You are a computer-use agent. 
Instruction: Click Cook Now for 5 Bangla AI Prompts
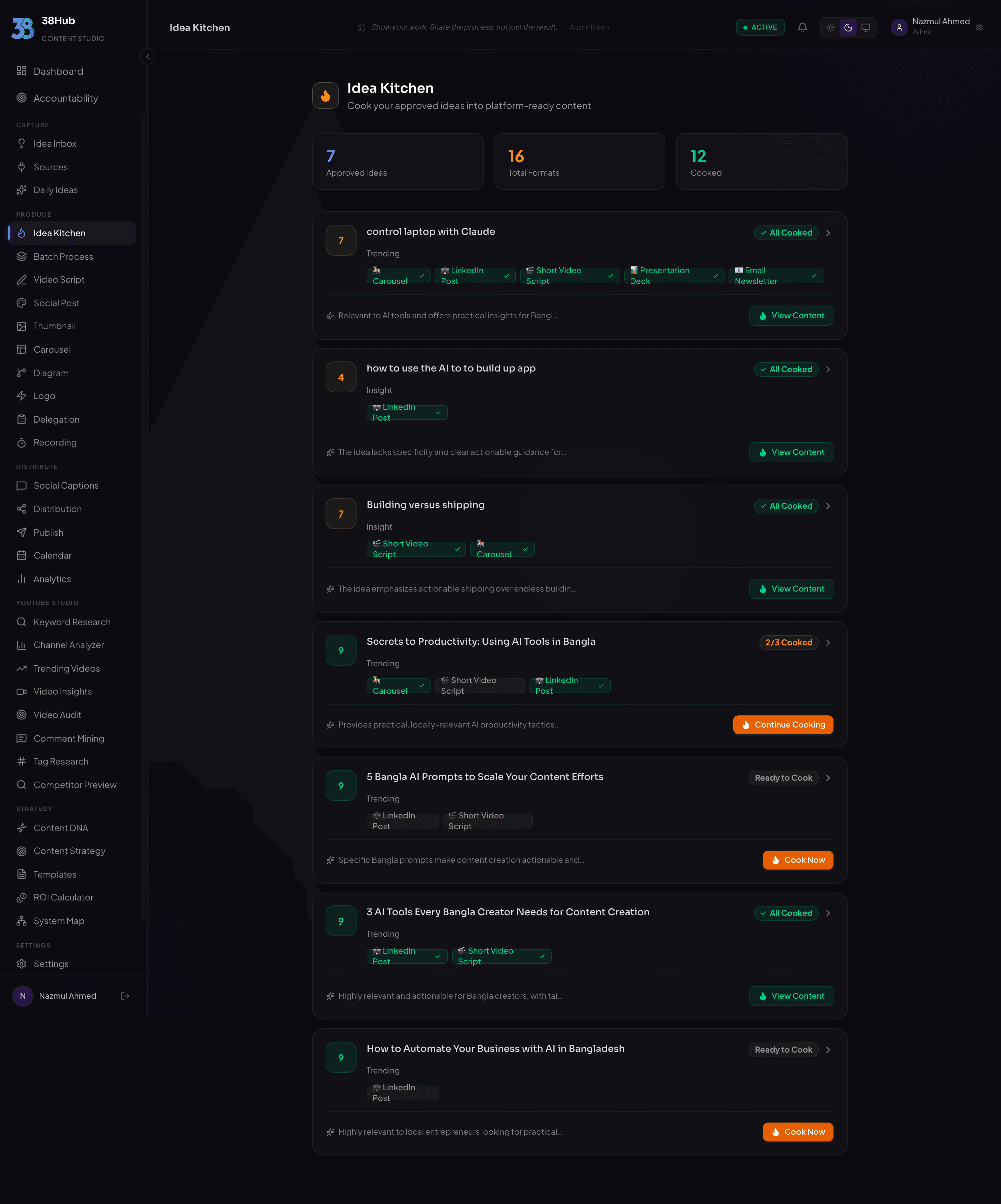(x=798, y=860)
